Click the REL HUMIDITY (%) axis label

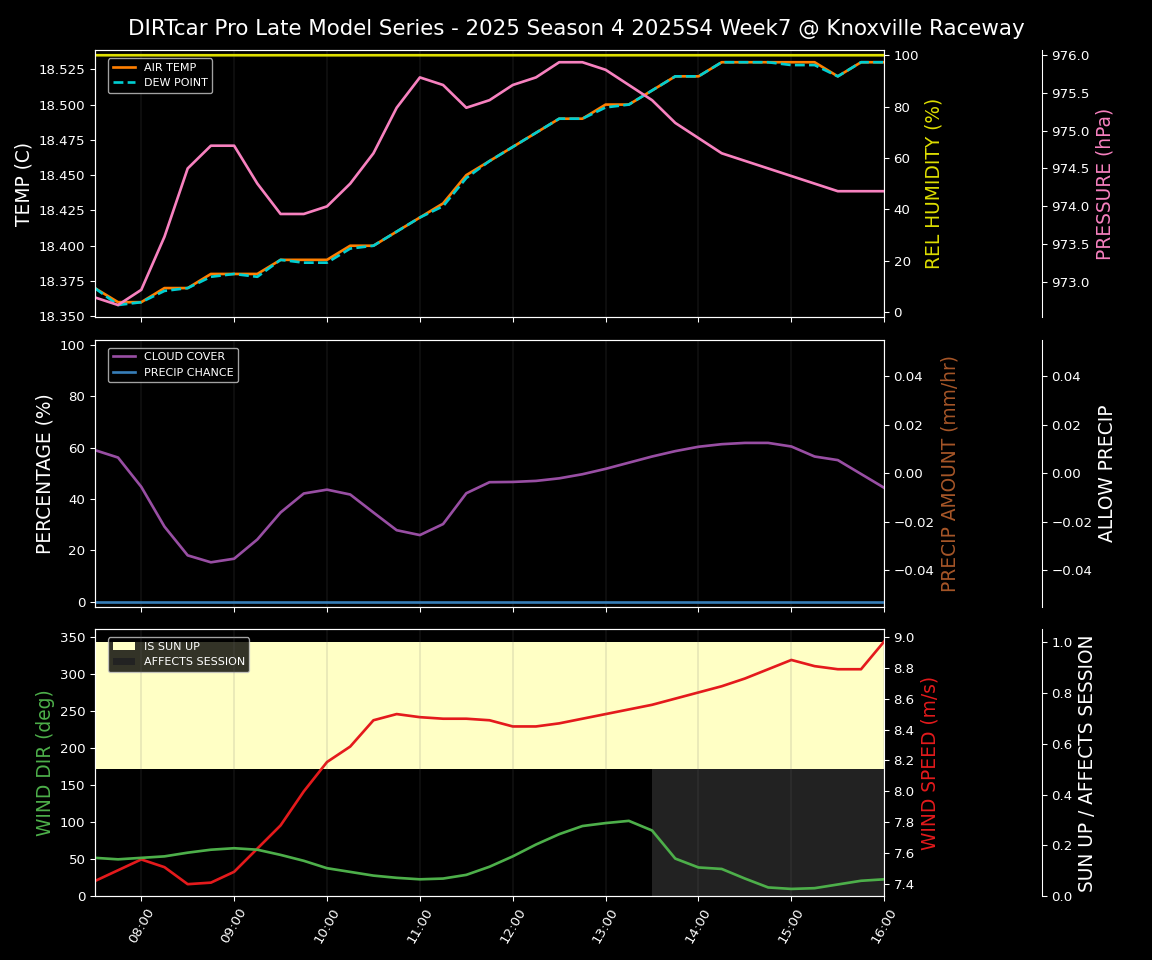pos(933,184)
